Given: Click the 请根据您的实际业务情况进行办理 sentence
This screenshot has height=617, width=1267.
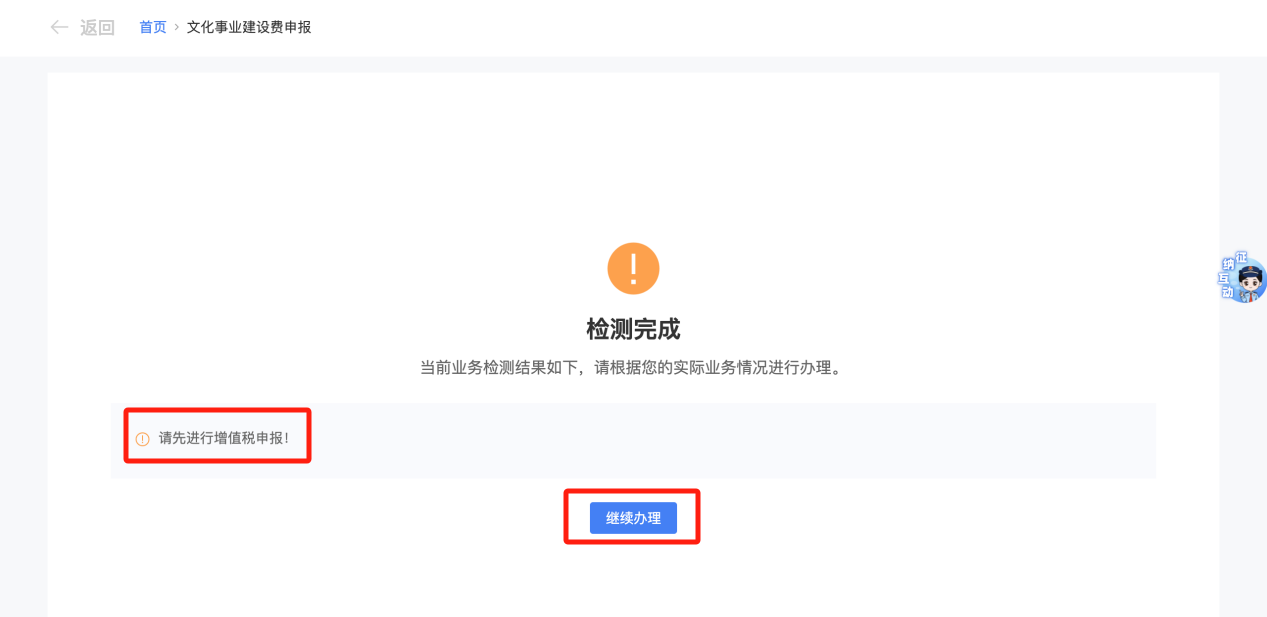Looking at the screenshot, I should 714,367.
